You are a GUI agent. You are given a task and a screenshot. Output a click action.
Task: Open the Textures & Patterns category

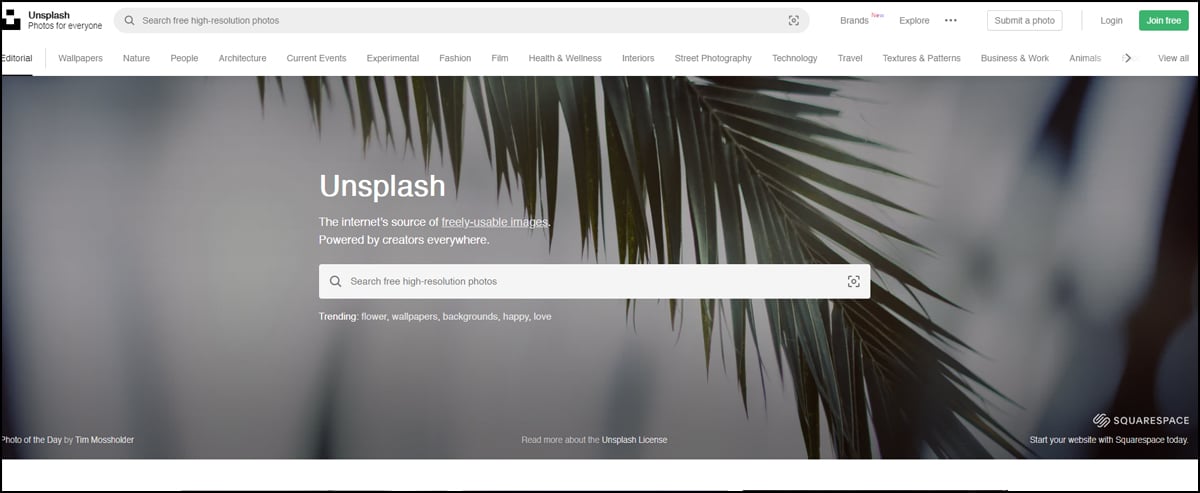921,58
